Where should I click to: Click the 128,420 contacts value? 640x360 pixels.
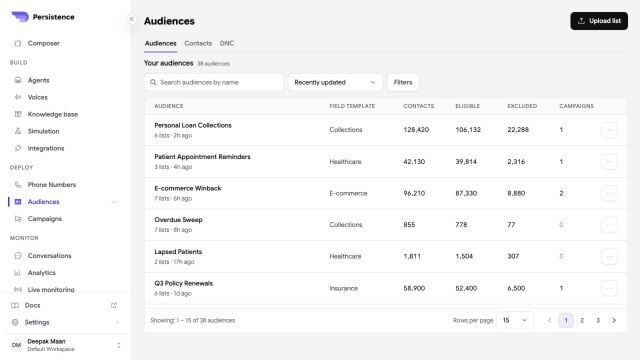click(x=416, y=130)
